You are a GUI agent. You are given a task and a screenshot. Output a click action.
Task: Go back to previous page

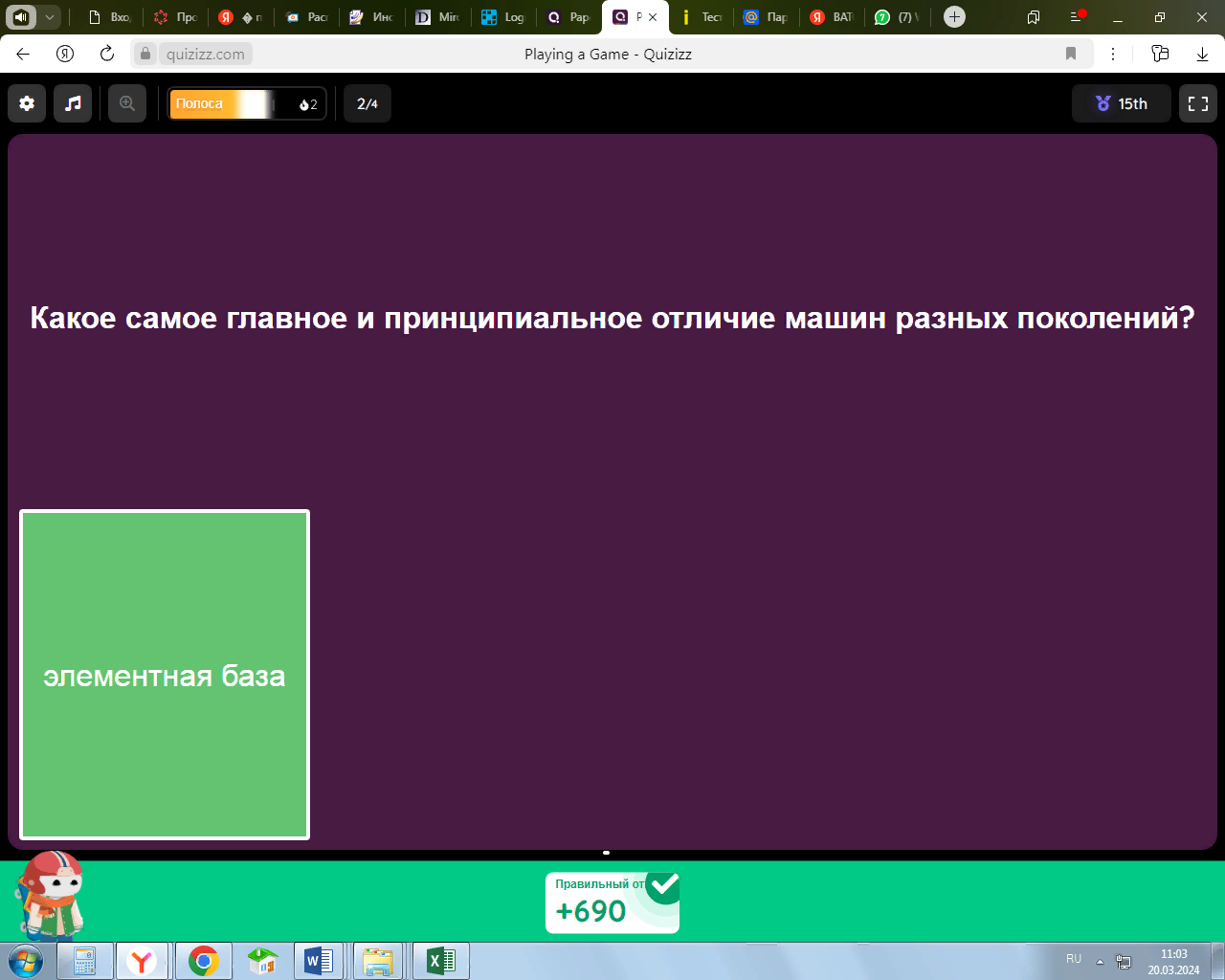(x=23, y=54)
